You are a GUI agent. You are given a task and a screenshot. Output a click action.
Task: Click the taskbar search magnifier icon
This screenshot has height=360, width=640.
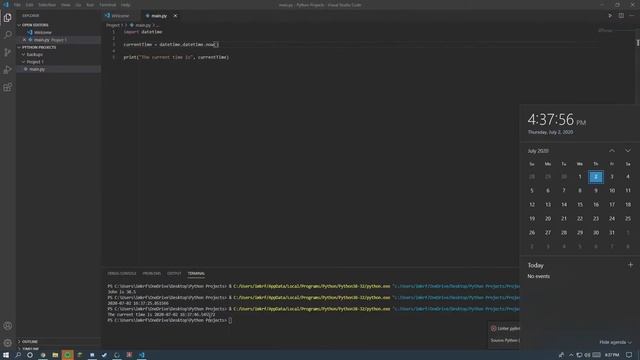click(18, 355)
